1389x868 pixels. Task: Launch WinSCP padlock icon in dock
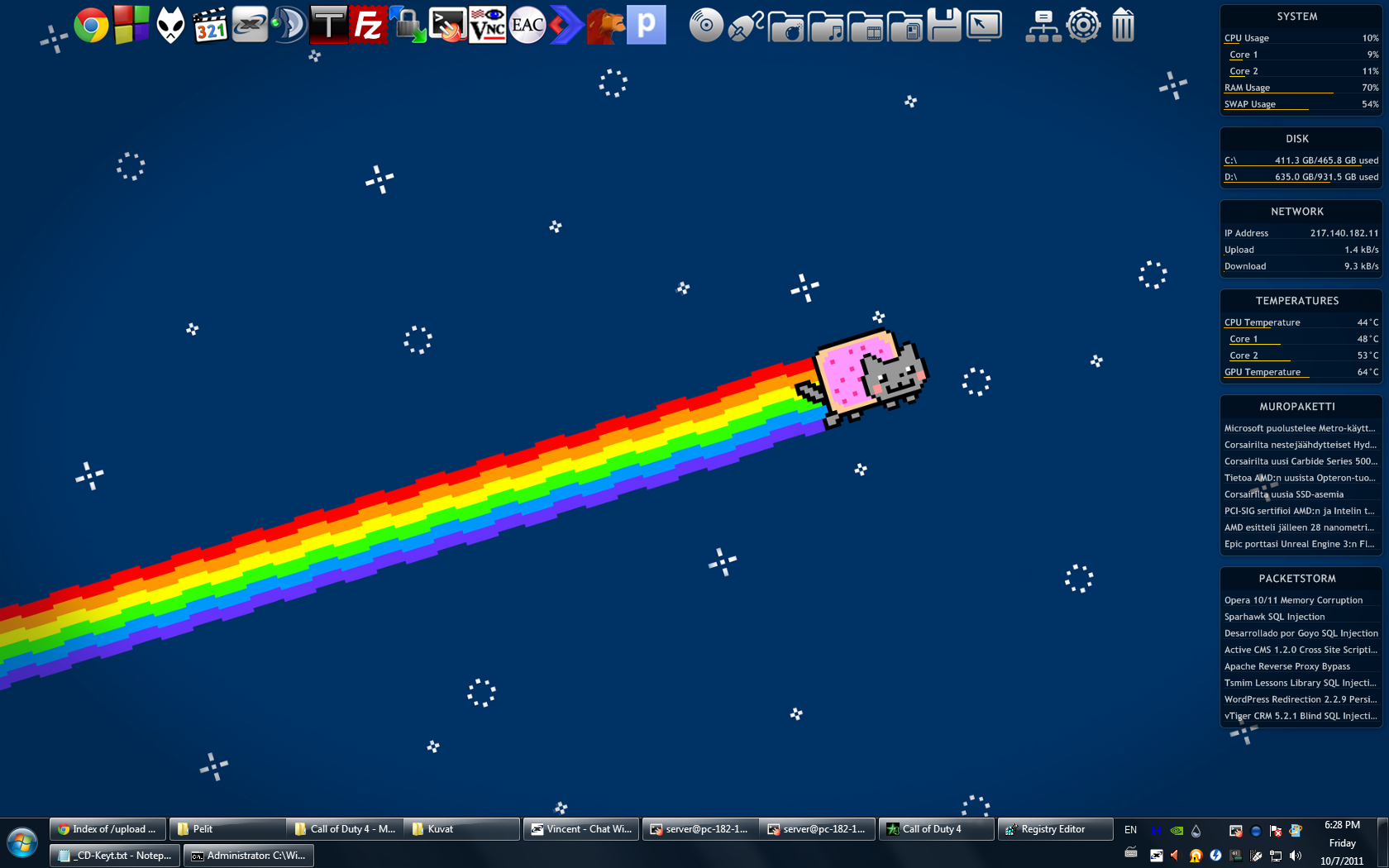[408, 26]
